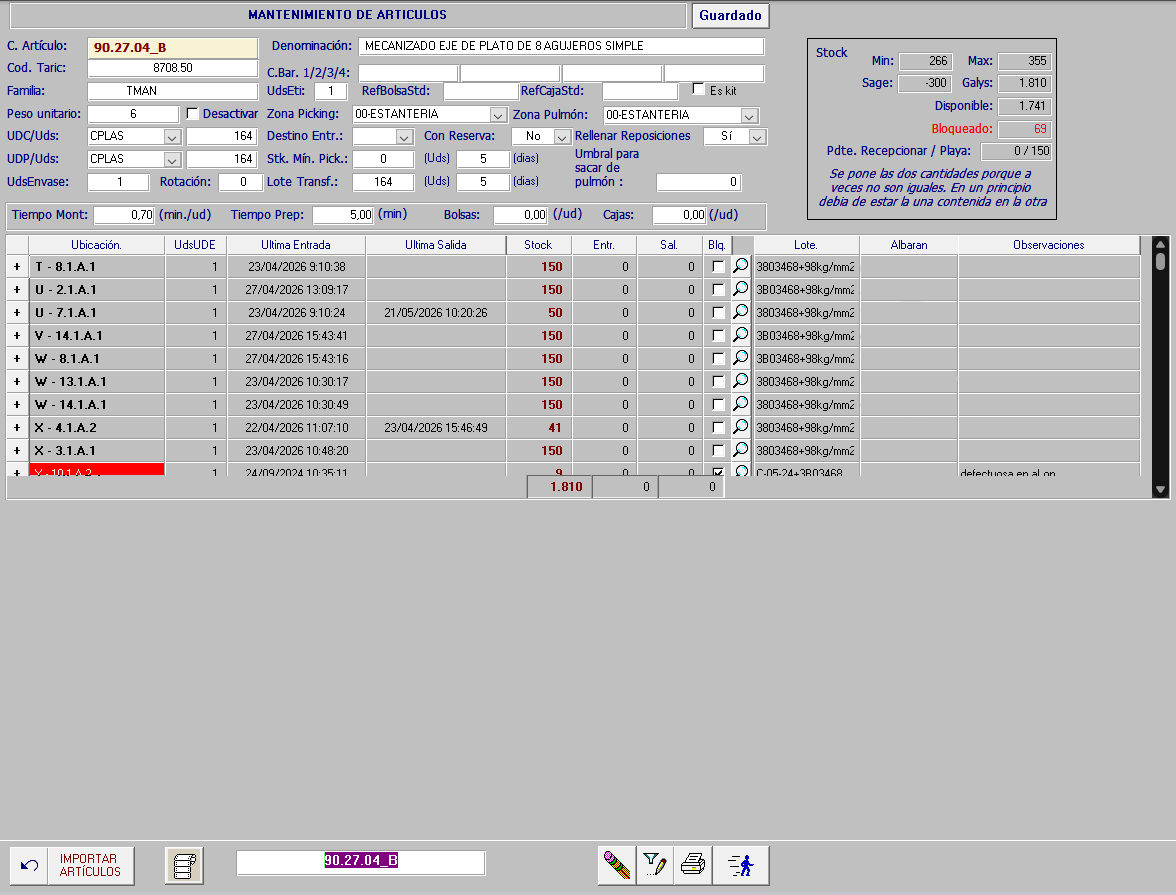Image resolution: width=1176 pixels, height=895 pixels.
Task: Open magnifier for row T - 8.1.A.1
Action: click(x=741, y=266)
